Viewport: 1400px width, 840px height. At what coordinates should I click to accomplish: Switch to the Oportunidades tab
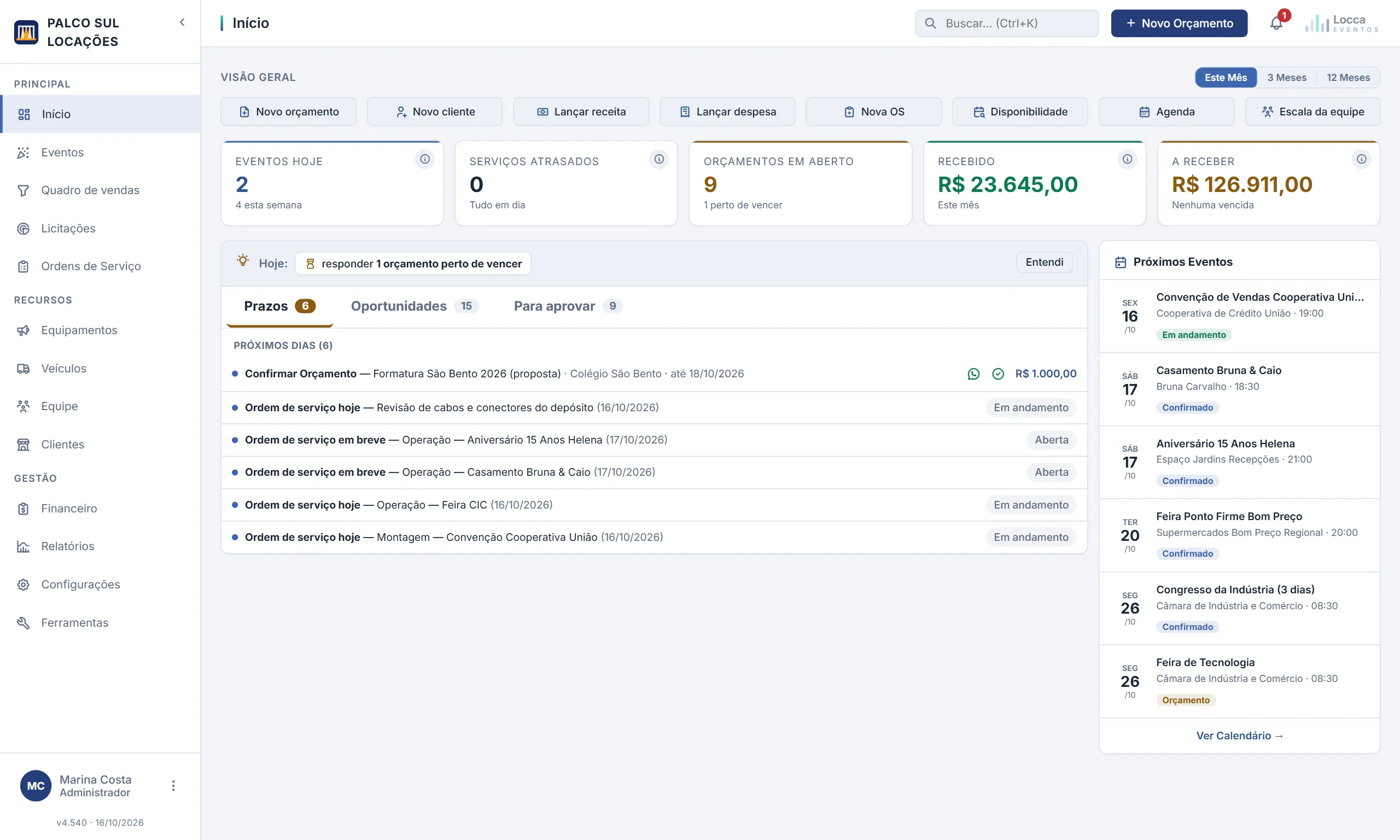pos(415,306)
